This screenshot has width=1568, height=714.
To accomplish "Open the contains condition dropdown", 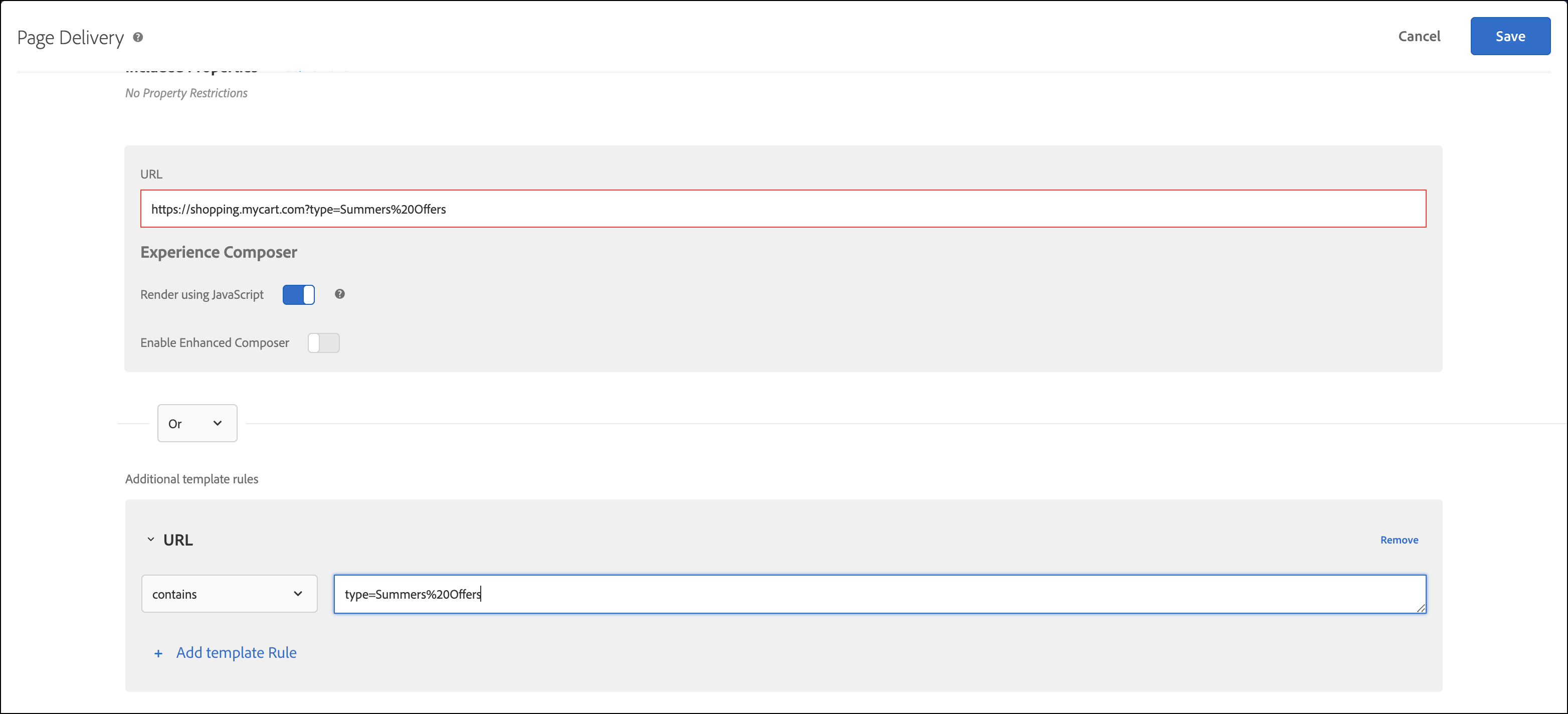I will 229,594.
